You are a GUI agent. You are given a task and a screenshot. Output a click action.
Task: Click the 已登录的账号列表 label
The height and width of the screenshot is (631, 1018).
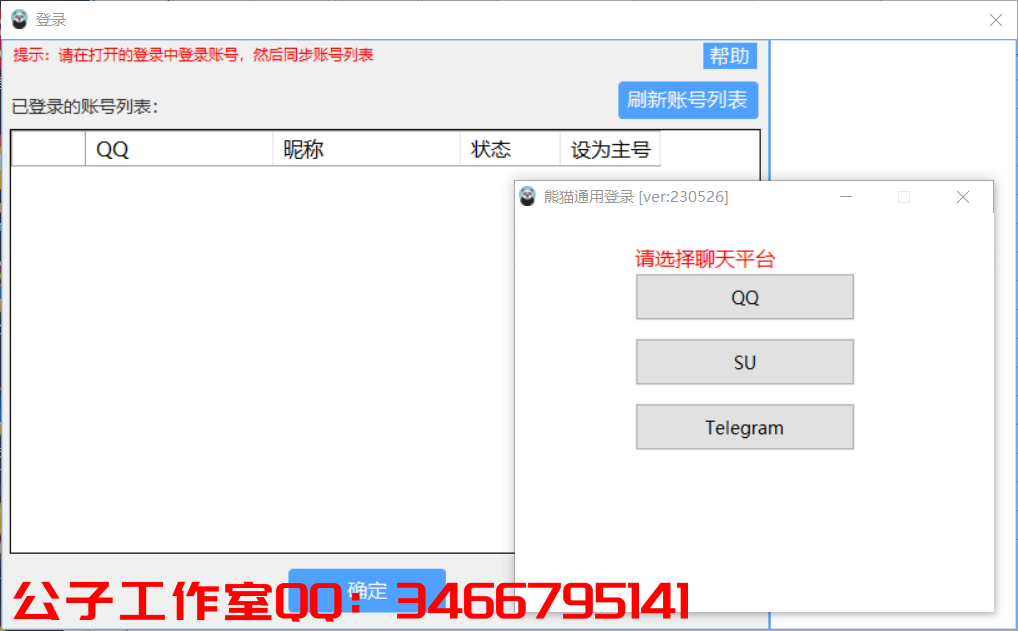84,106
